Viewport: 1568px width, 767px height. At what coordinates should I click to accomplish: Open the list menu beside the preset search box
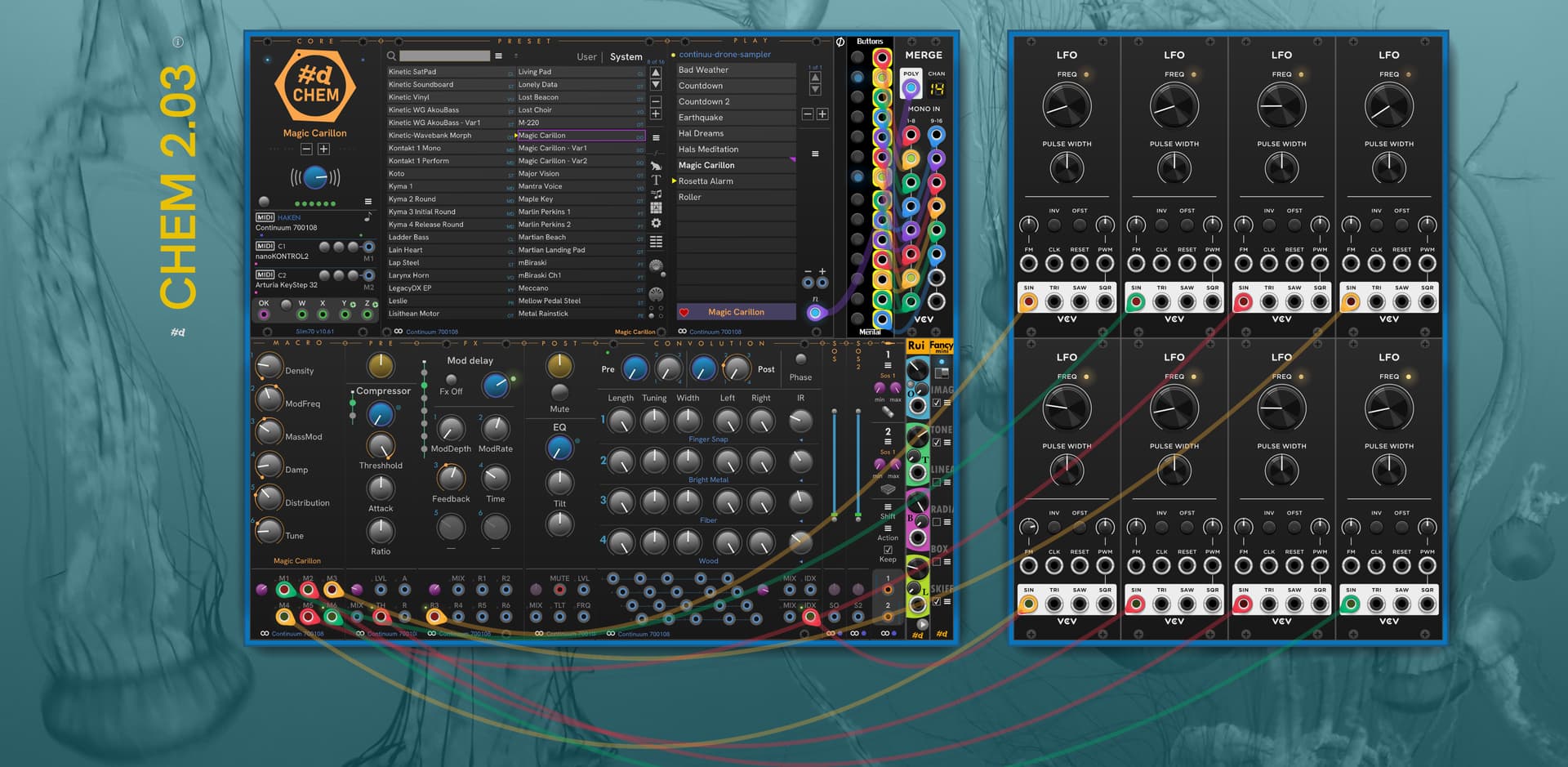click(498, 56)
